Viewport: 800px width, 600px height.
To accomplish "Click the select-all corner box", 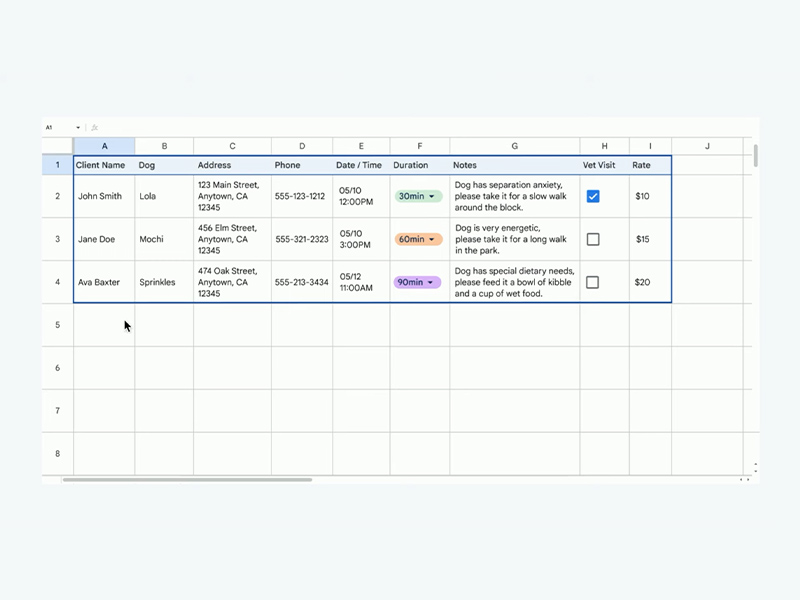I will tap(58, 146).
